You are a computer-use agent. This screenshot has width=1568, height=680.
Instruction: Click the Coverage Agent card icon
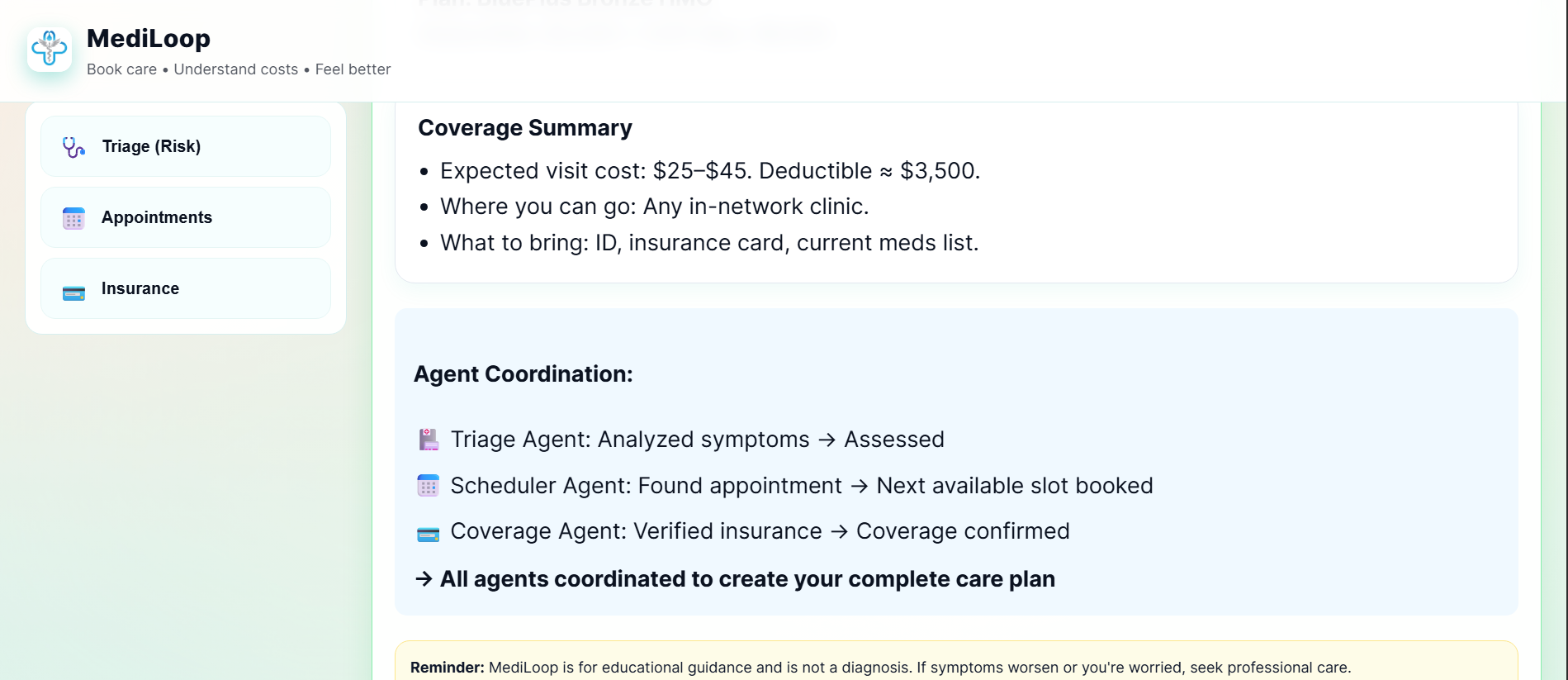point(429,534)
